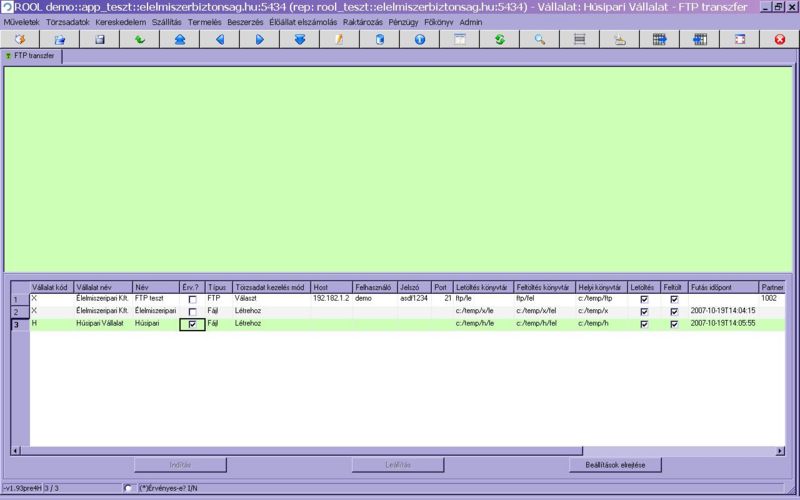The height and width of the screenshot is (500, 800).
Task: Click the magnifier search toolbar icon
Action: click(539, 39)
